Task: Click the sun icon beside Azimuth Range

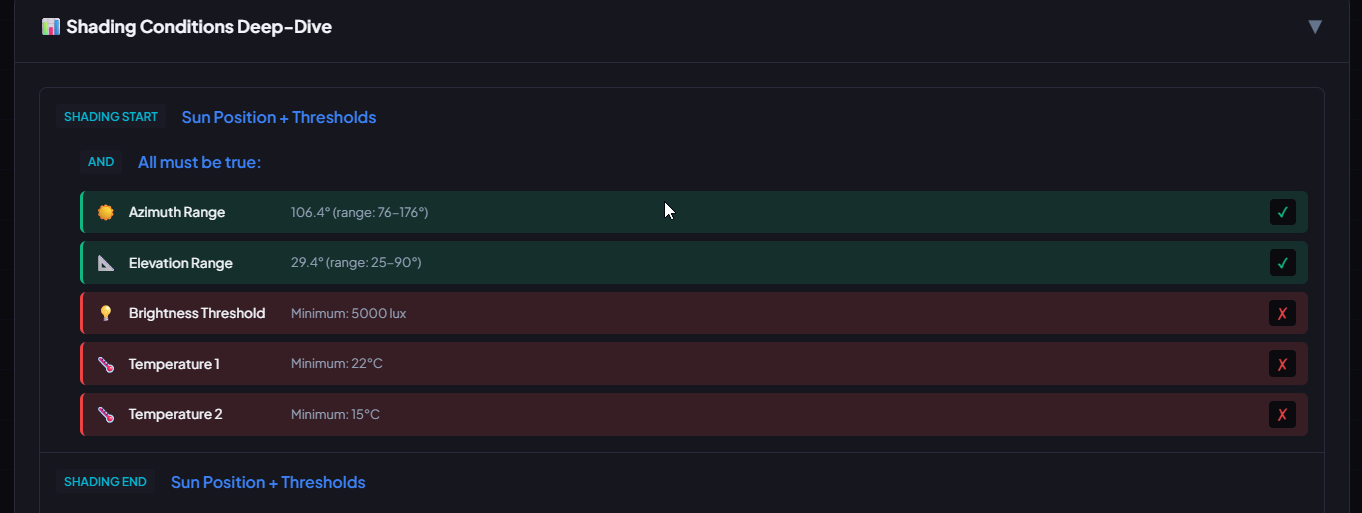Action: click(x=106, y=212)
